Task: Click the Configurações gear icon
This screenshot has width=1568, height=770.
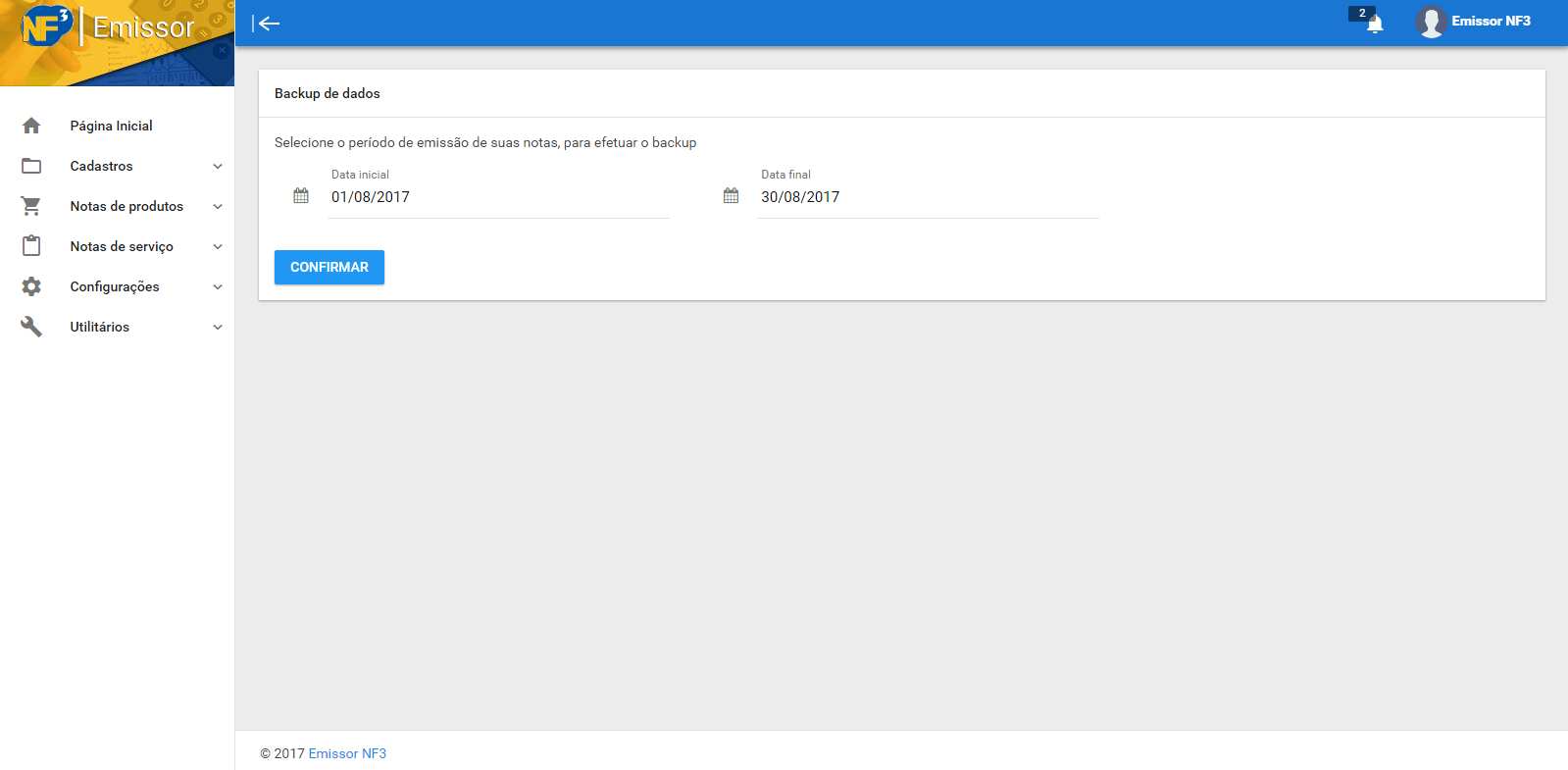Action: pyautogui.click(x=31, y=286)
